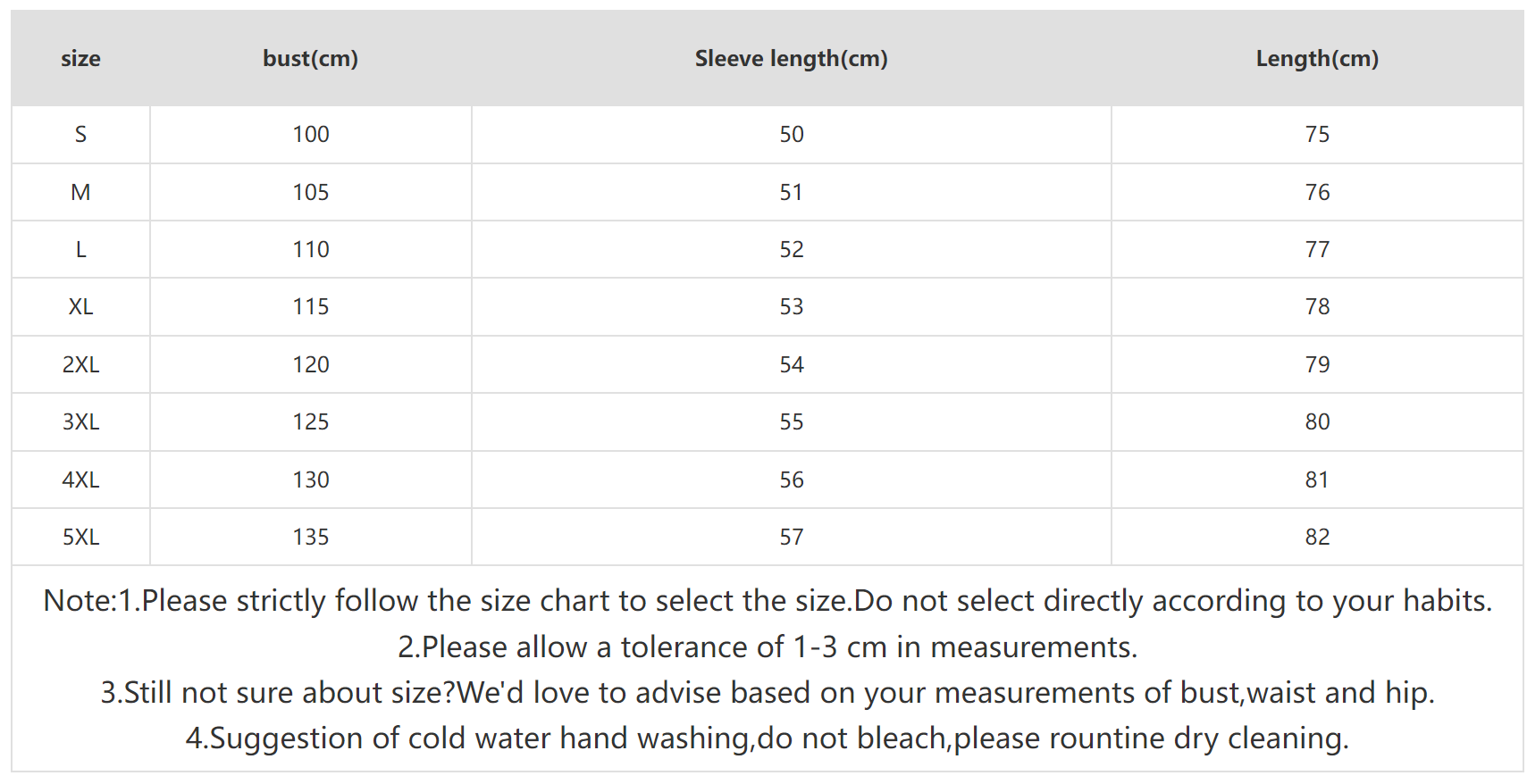Click the size column header
1527x784 pixels.
click(80, 59)
